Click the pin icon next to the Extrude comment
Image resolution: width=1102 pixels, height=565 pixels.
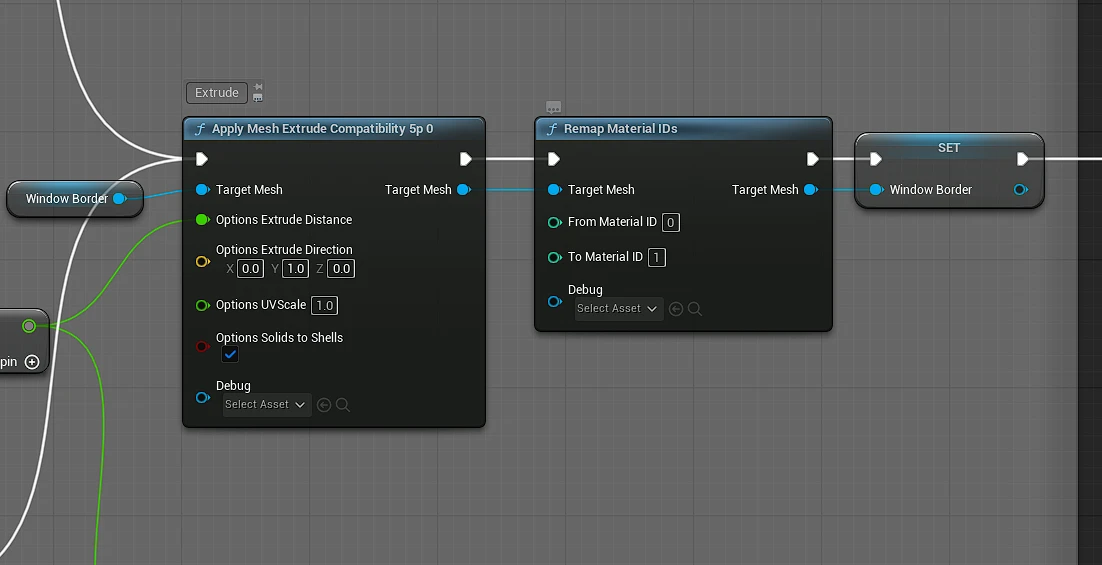click(258, 87)
